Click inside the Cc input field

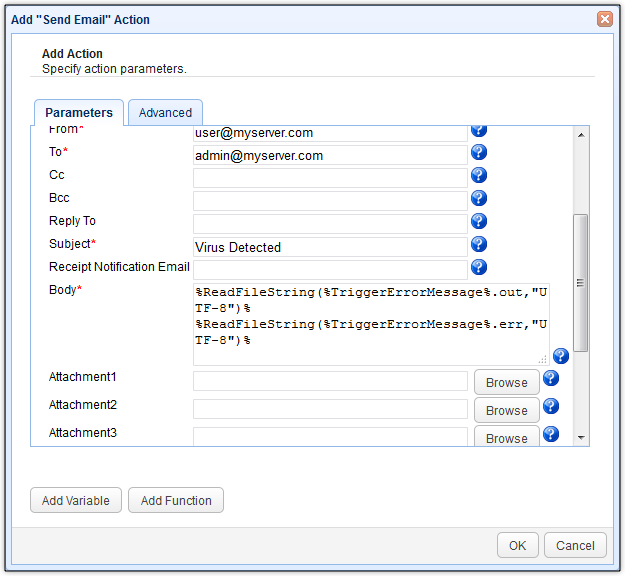[330, 177]
